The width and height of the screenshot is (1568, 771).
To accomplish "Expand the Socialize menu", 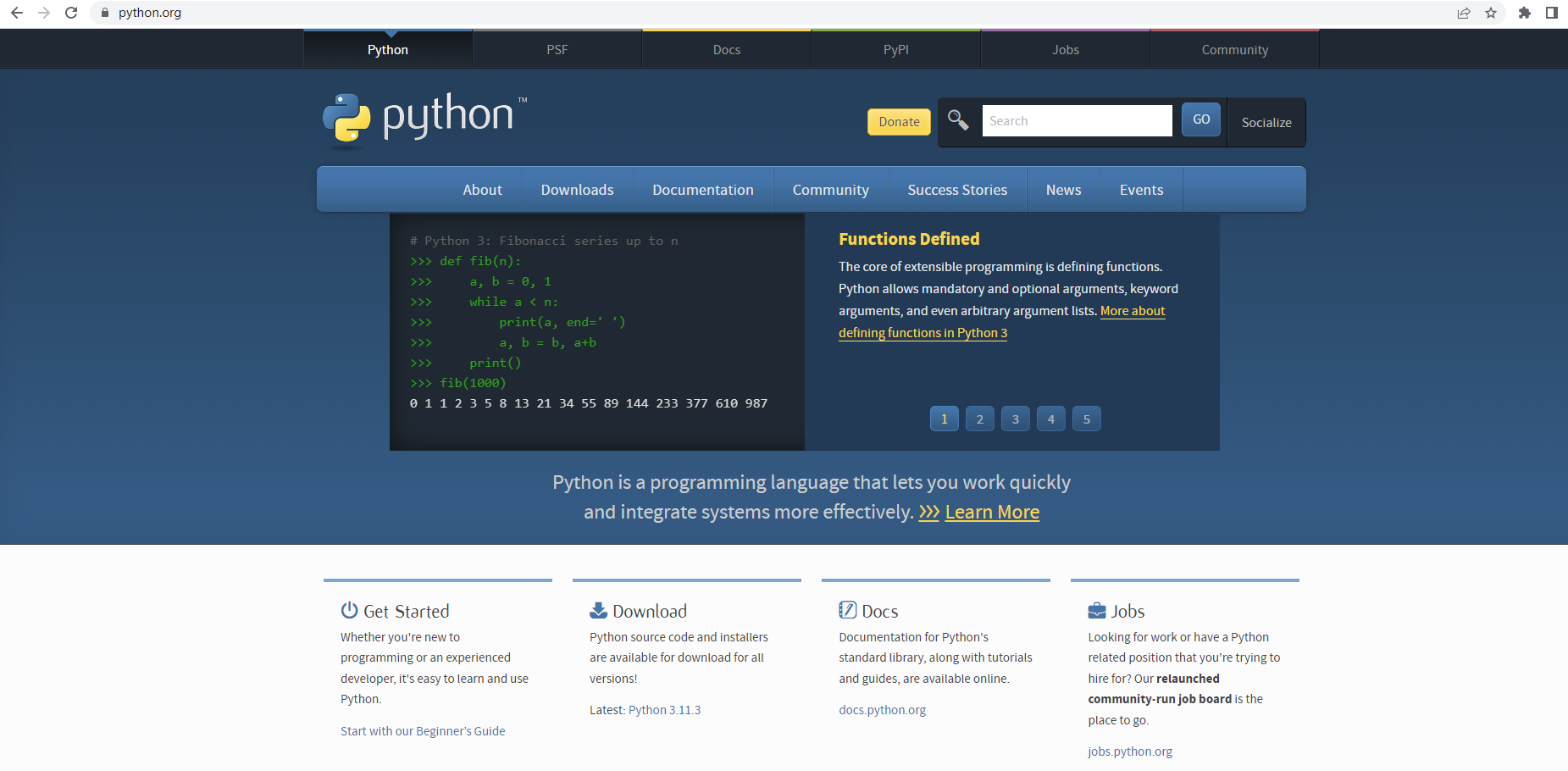I will [x=1266, y=123].
